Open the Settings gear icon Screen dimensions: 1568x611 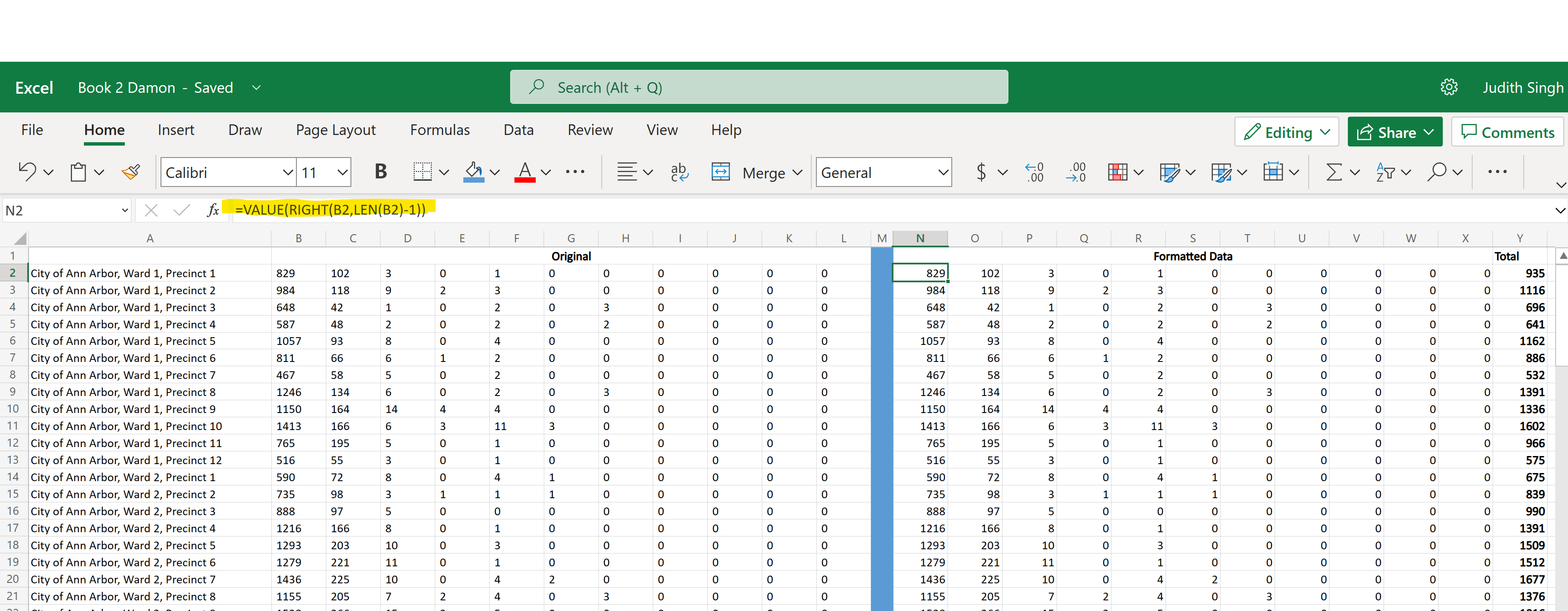click(1449, 87)
